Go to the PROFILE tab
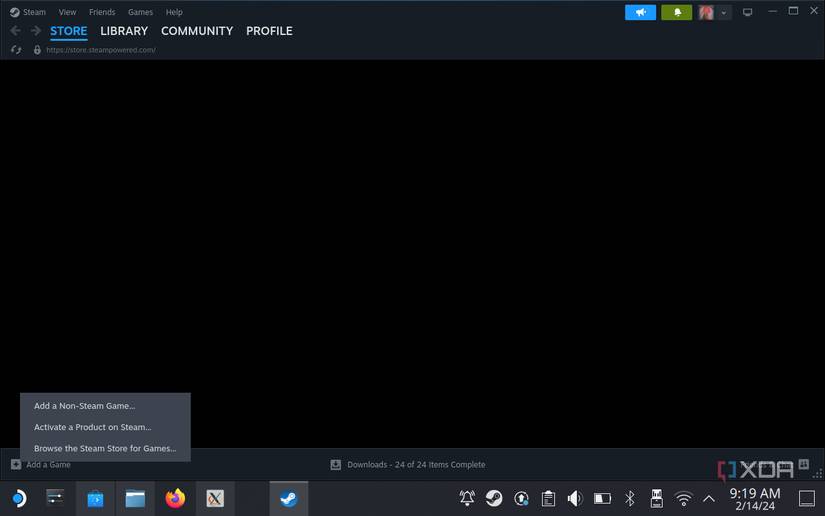The height and width of the screenshot is (516, 825). [x=269, y=31]
